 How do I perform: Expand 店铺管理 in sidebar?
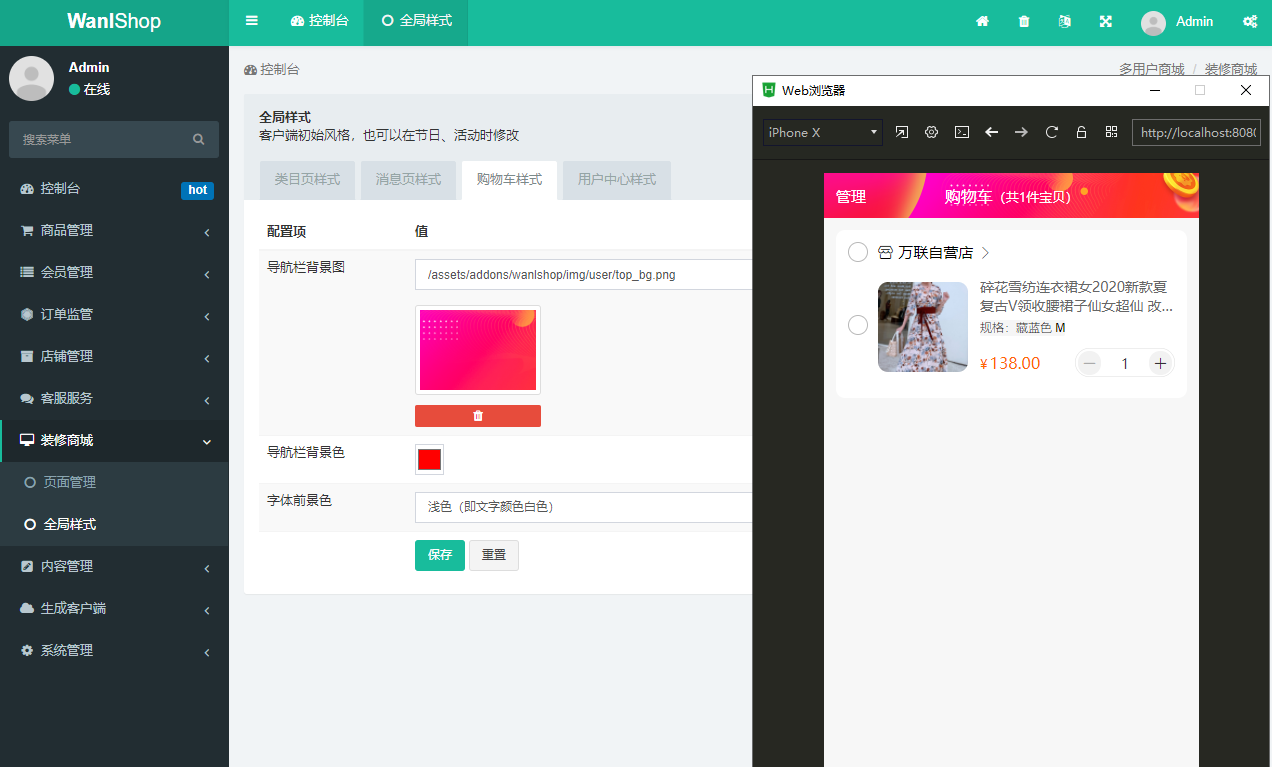(114, 356)
